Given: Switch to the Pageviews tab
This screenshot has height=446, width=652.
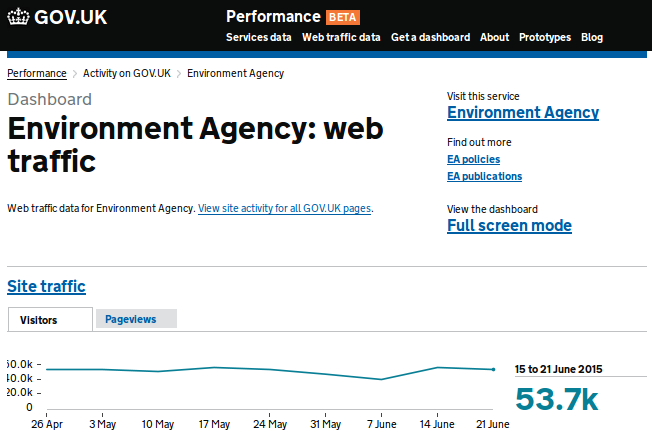Looking at the screenshot, I should point(136,319).
